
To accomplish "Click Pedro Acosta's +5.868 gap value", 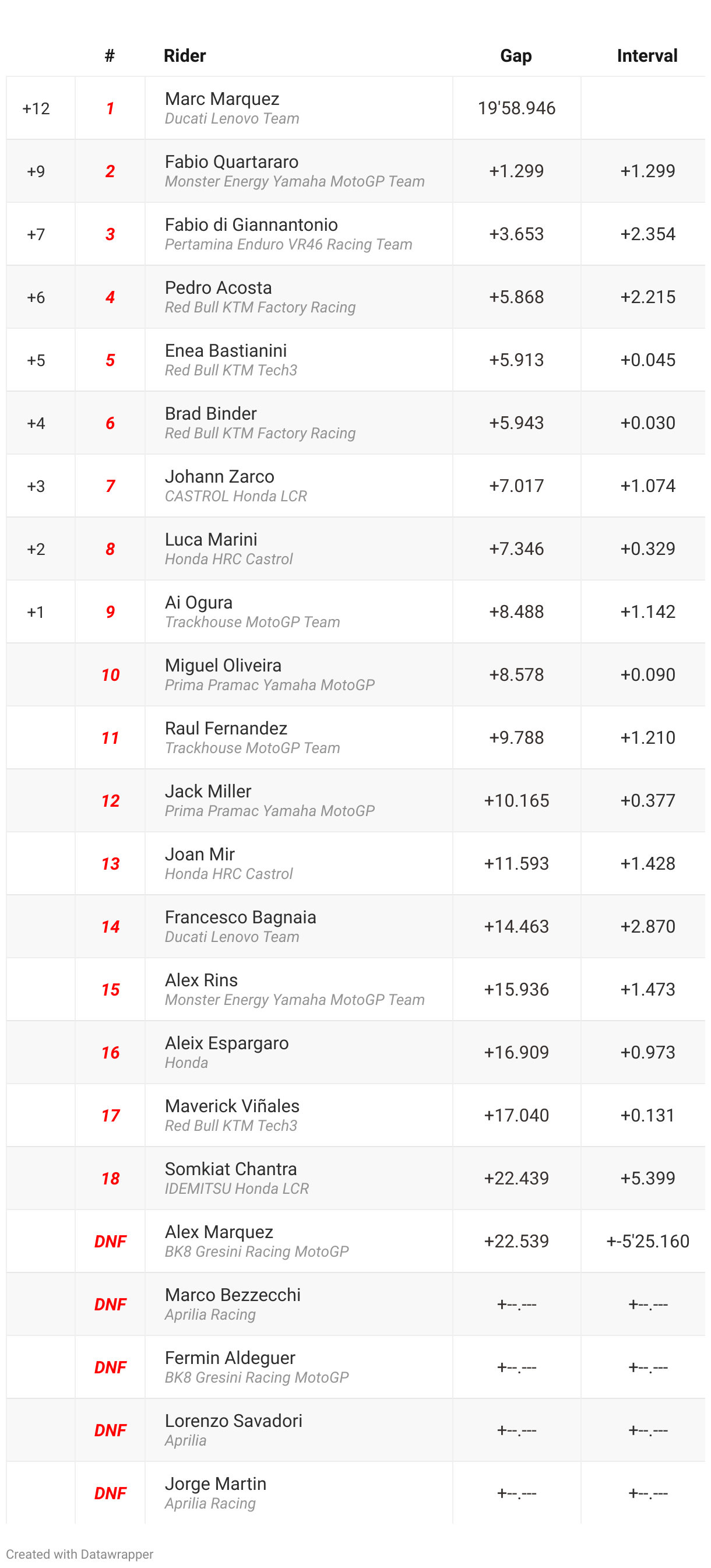I will [516, 297].
